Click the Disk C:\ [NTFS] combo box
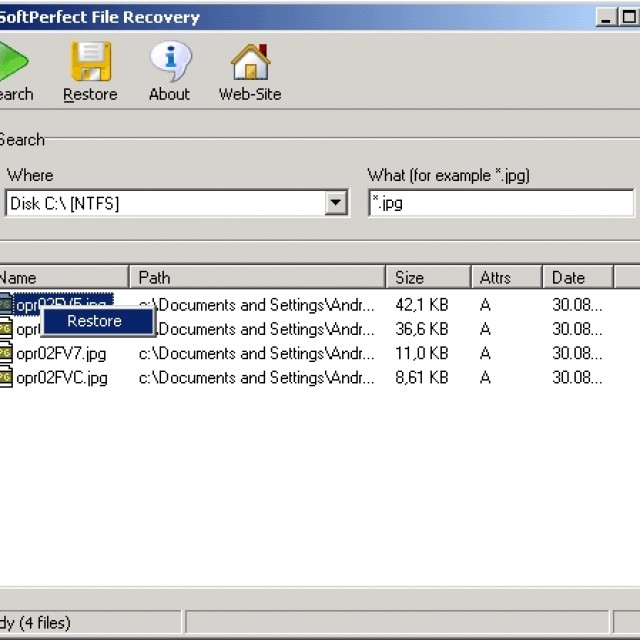 tap(165, 204)
